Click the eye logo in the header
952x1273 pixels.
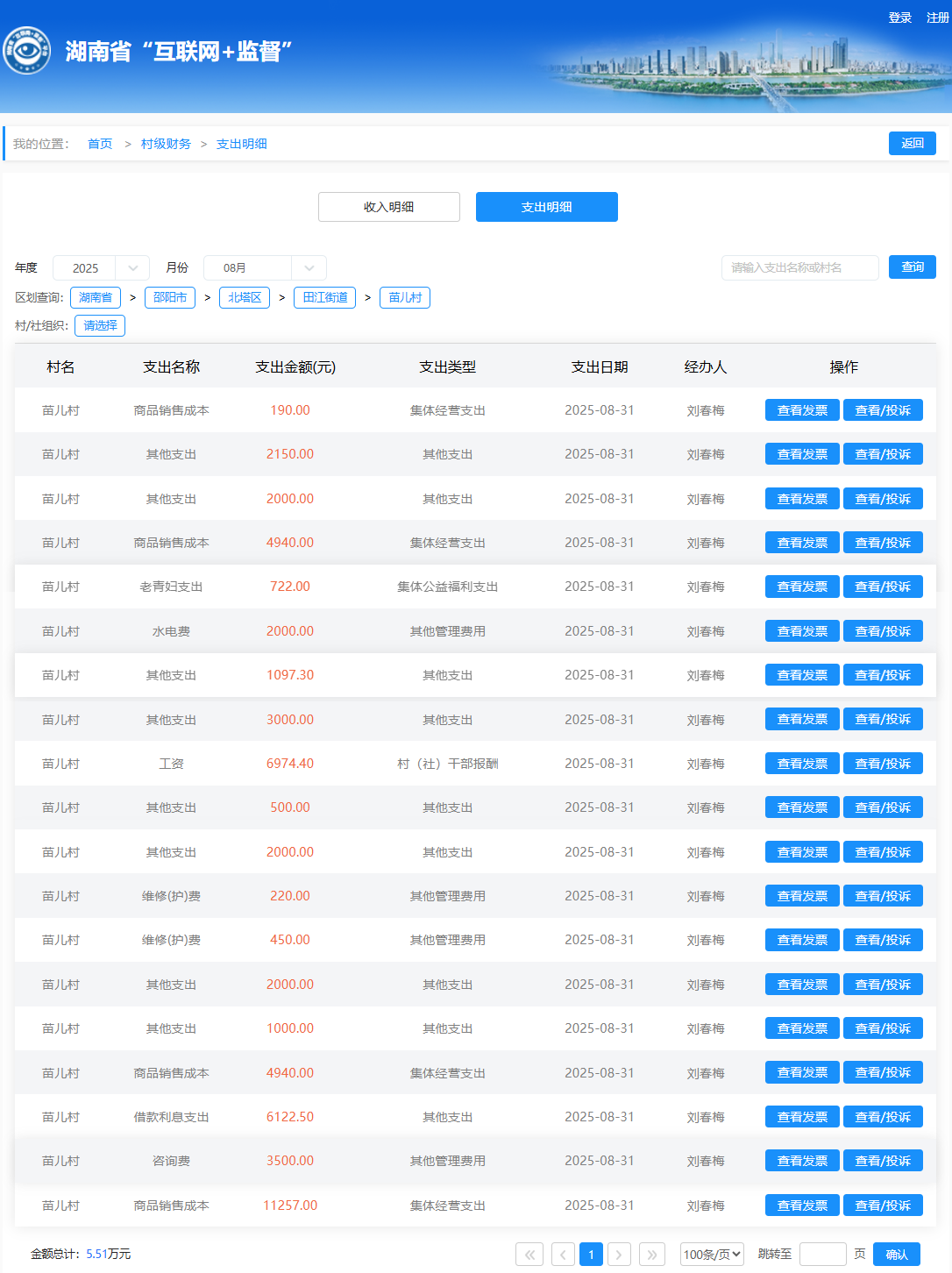click(27, 51)
